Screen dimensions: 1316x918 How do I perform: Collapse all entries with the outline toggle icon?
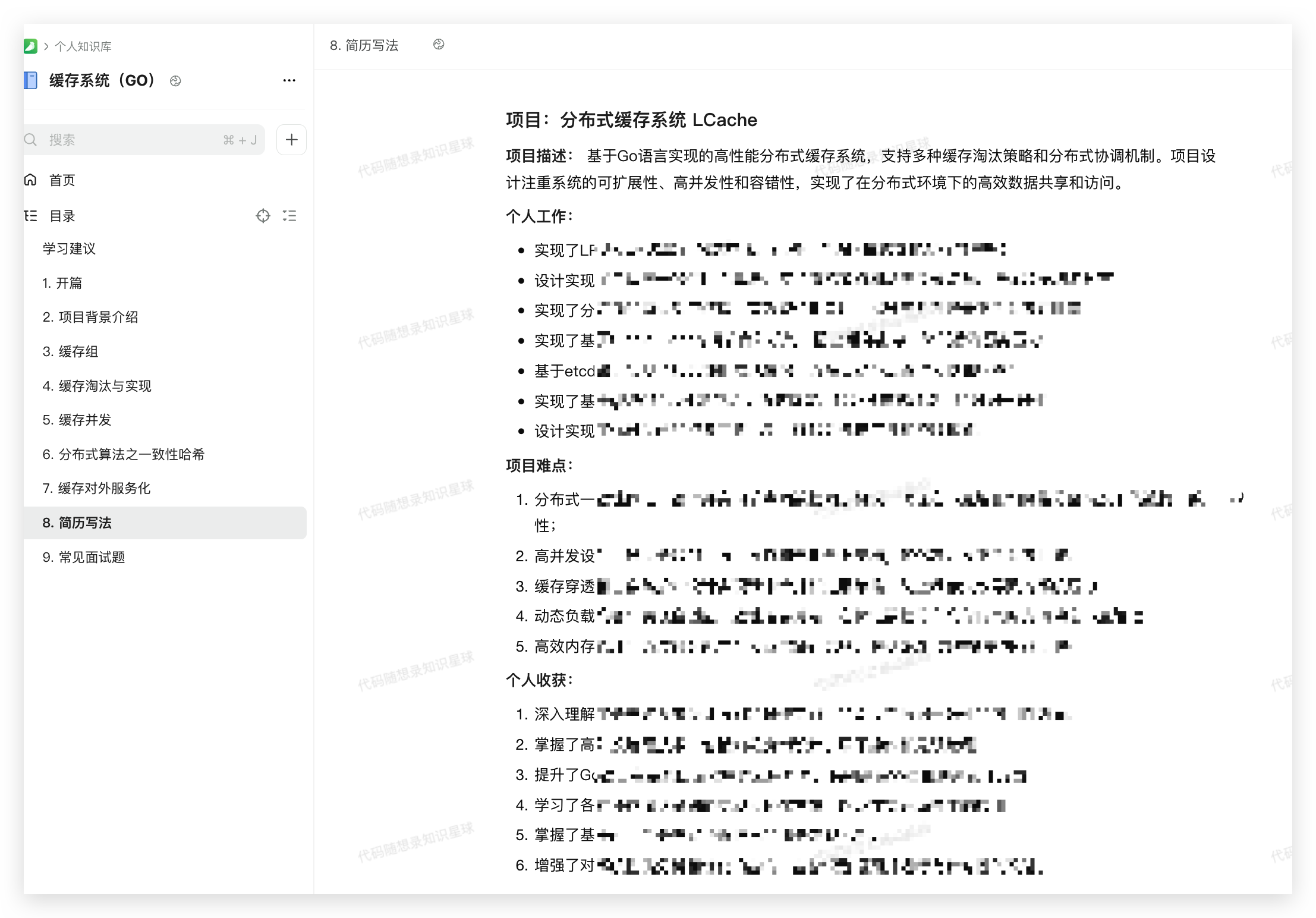coord(289,216)
